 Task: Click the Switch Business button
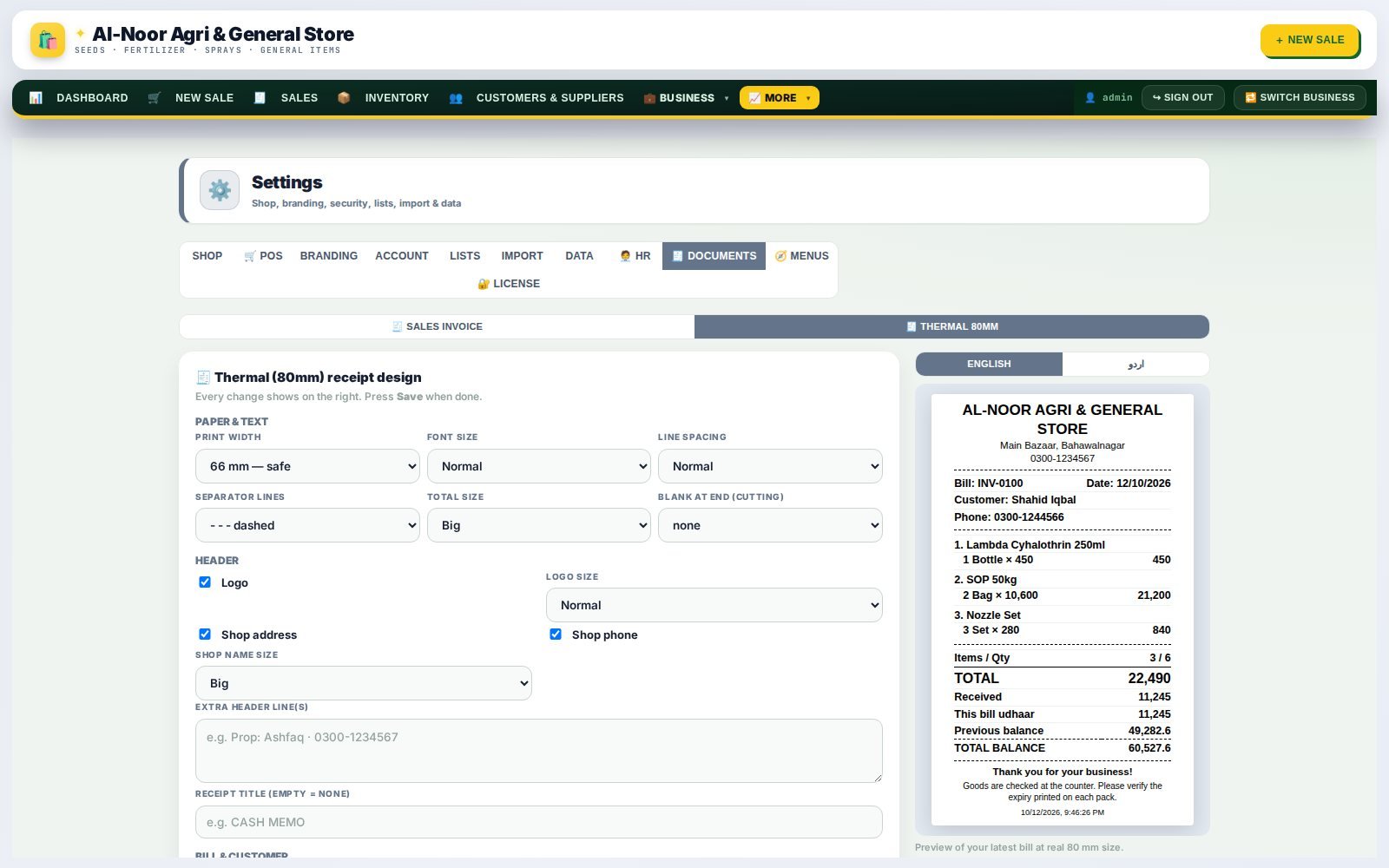(x=1300, y=98)
